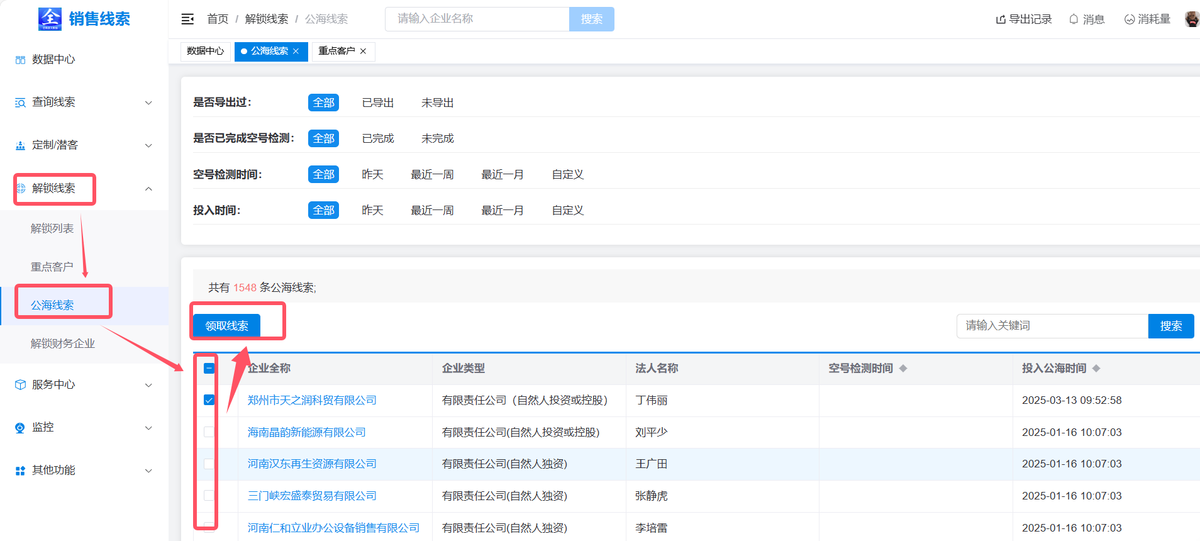Check the 河南汉东再生资源有限公司 row checkbox
Screen dimensions: 1200x541
pos(209,464)
